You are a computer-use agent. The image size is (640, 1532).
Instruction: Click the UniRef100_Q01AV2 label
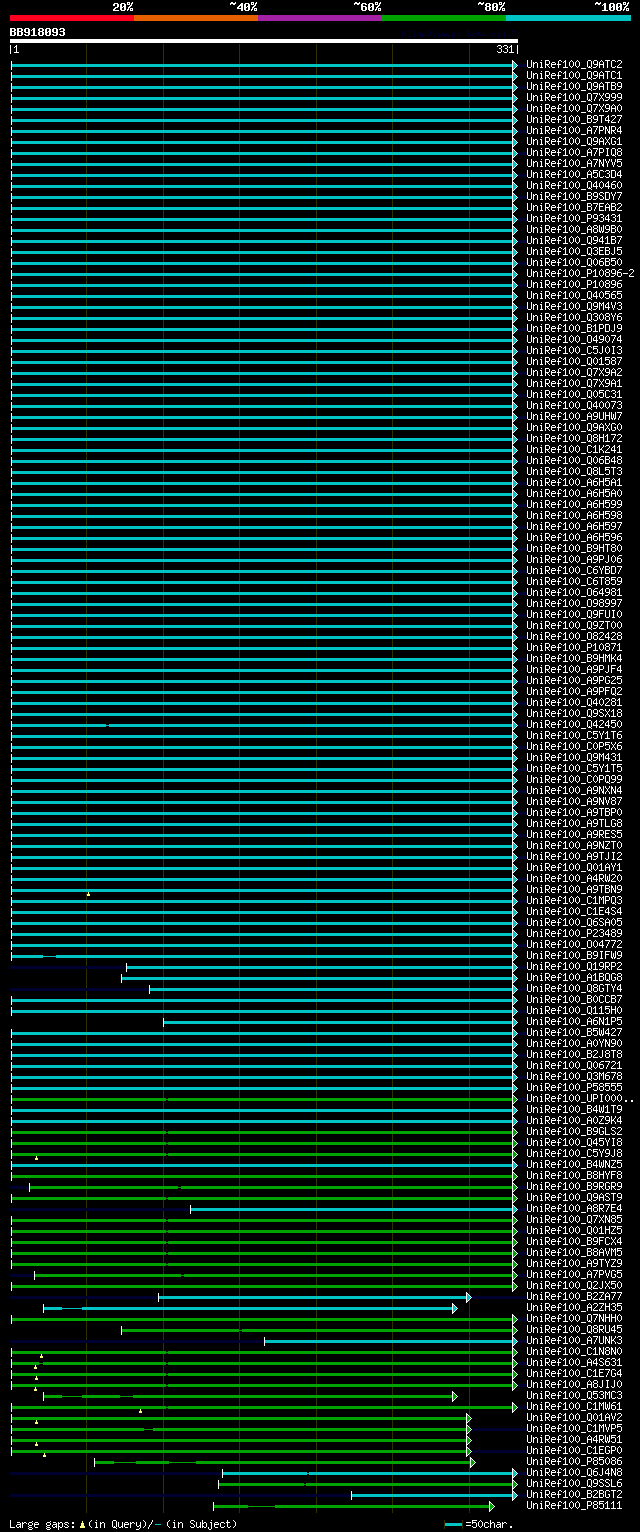tap(574, 1418)
